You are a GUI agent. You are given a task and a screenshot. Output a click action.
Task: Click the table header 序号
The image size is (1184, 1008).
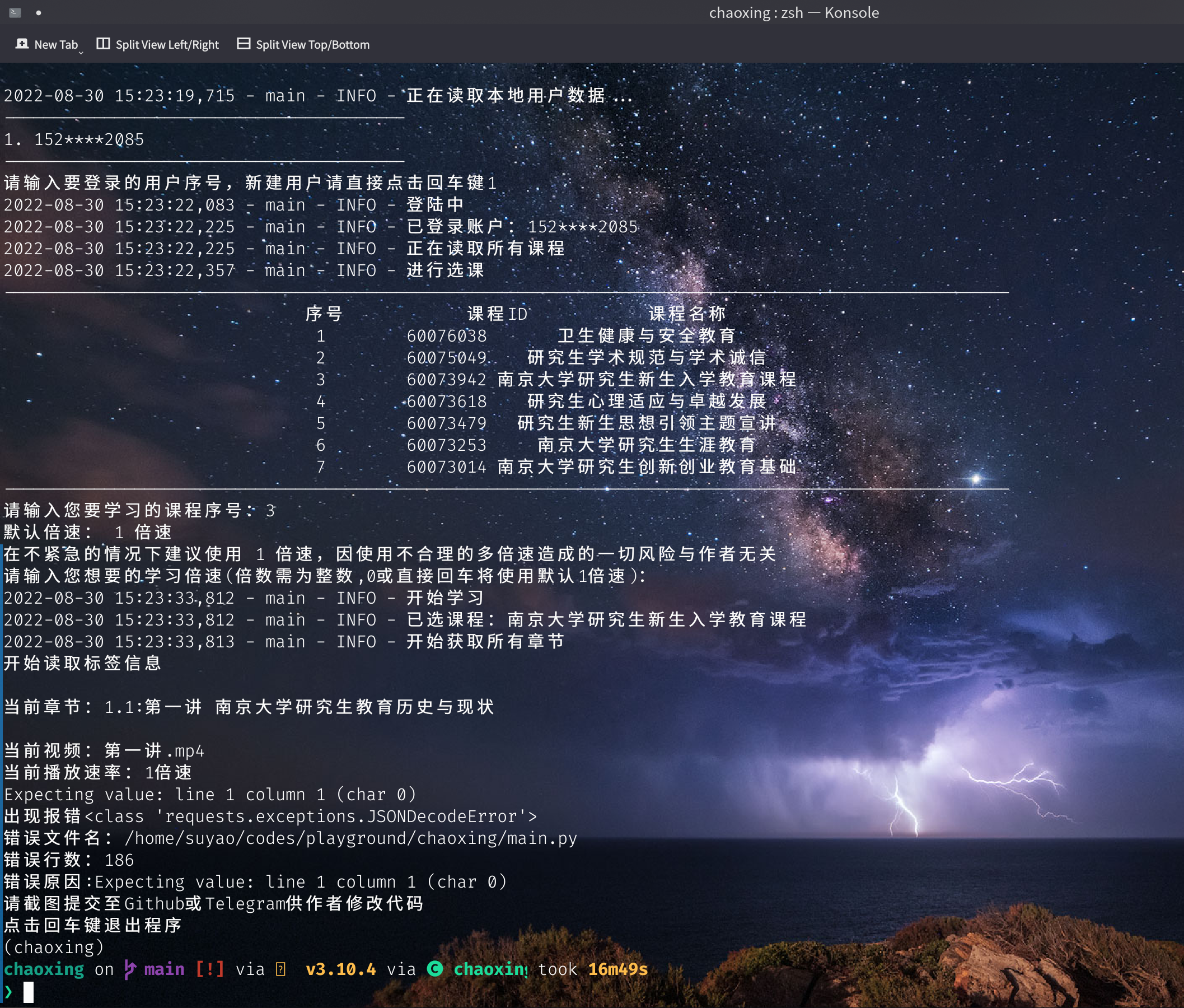pos(324,314)
